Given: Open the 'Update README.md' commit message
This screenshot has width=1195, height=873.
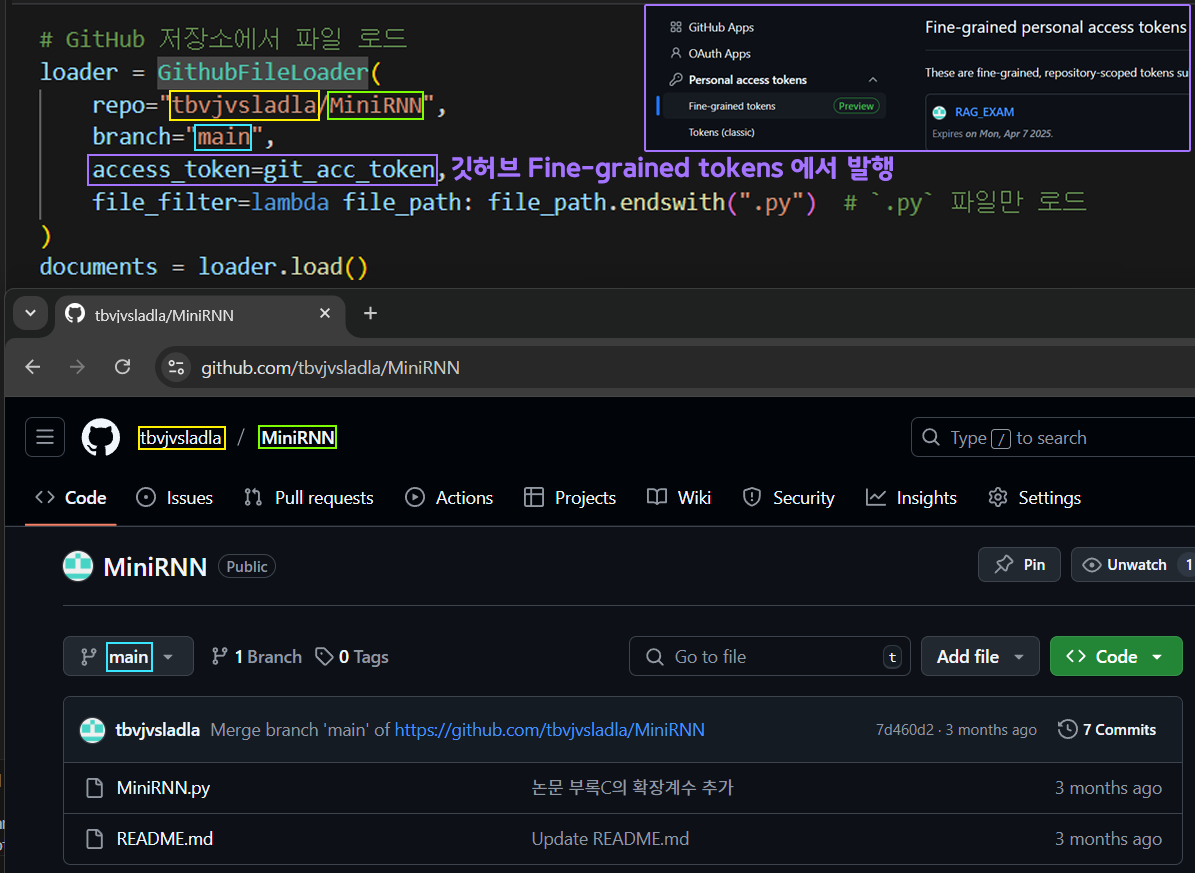Looking at the screenshot, I should pos(610,839).
